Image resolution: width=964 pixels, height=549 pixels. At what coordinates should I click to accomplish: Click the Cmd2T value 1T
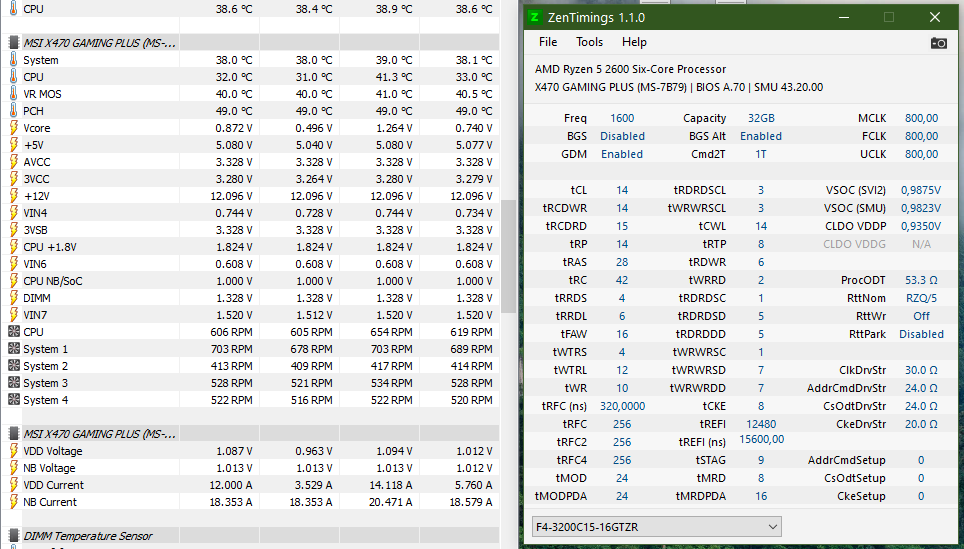coord(761,154)
